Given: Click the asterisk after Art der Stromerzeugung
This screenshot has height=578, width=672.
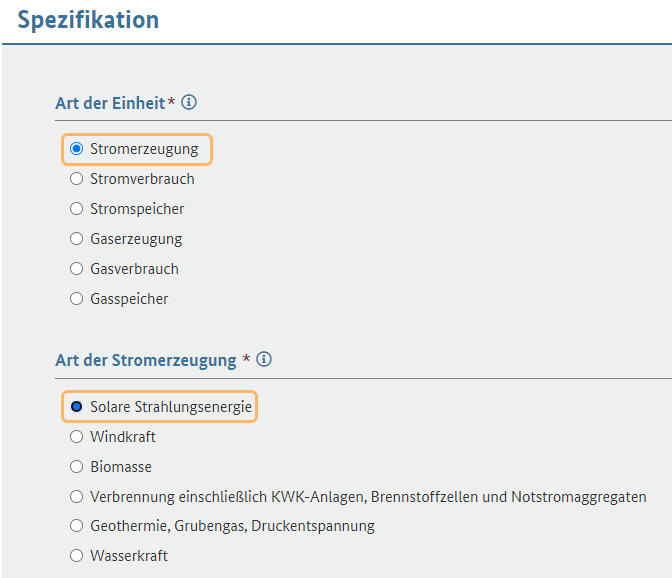Looking at the screenshot, I should [x=246, y=358].
